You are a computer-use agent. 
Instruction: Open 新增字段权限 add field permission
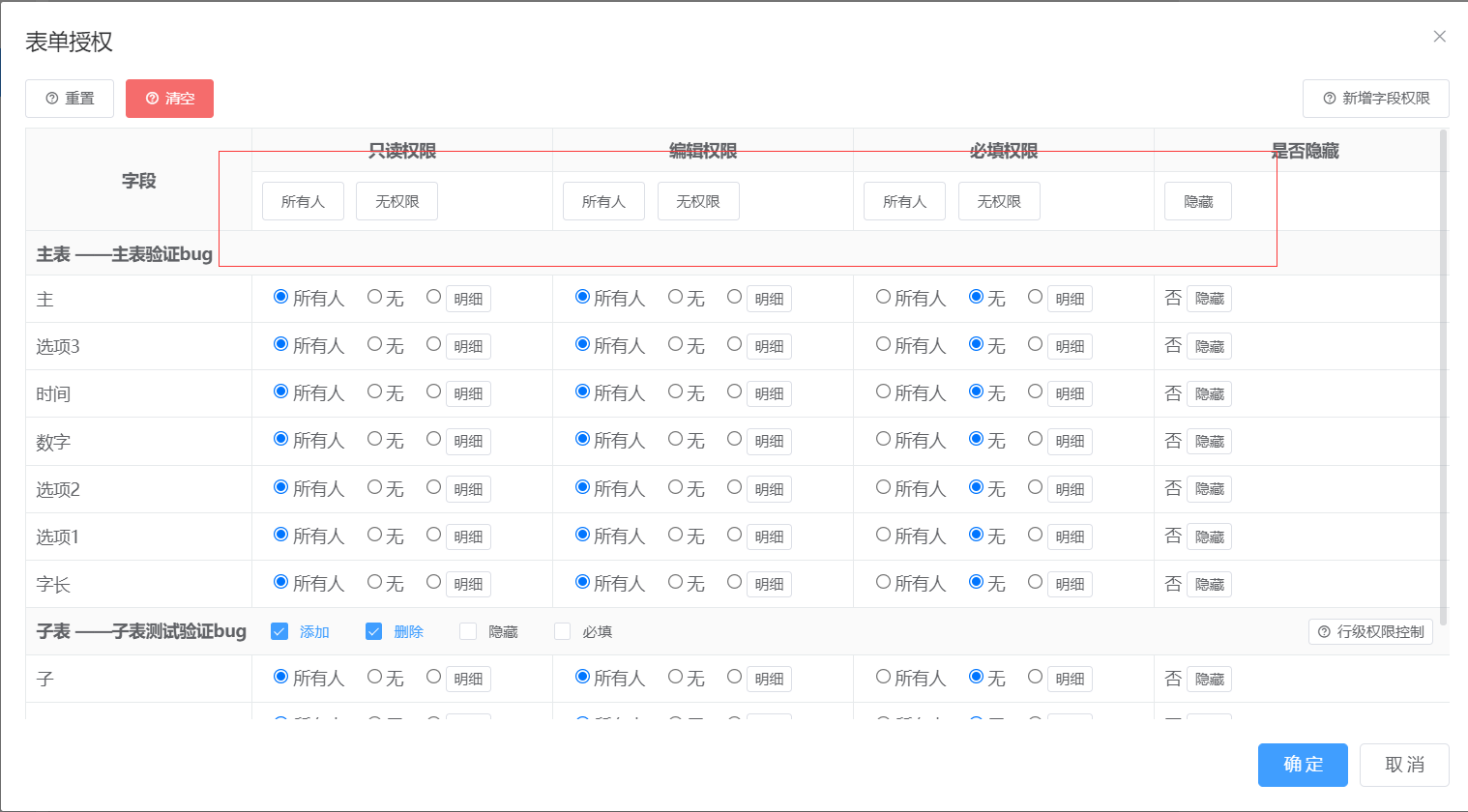pyautogui.click(x=1375, y=99)
